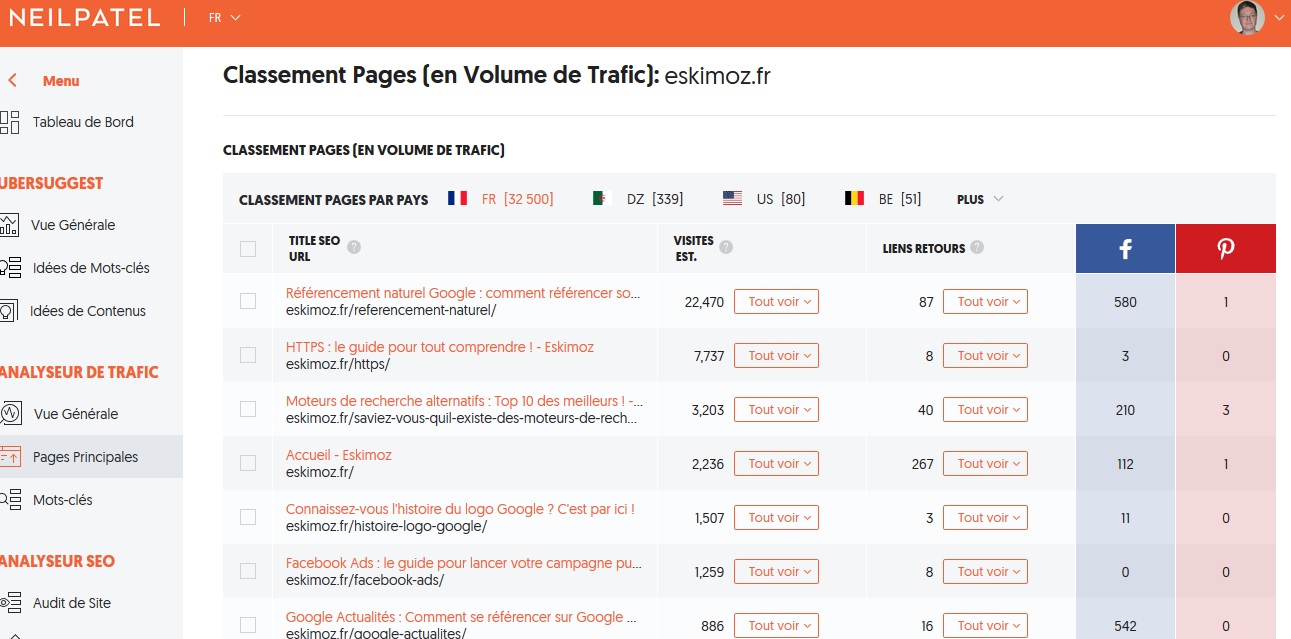Select the DZ [339] country tab
The width and height of the screenshot is (1291, 639).
637,199
